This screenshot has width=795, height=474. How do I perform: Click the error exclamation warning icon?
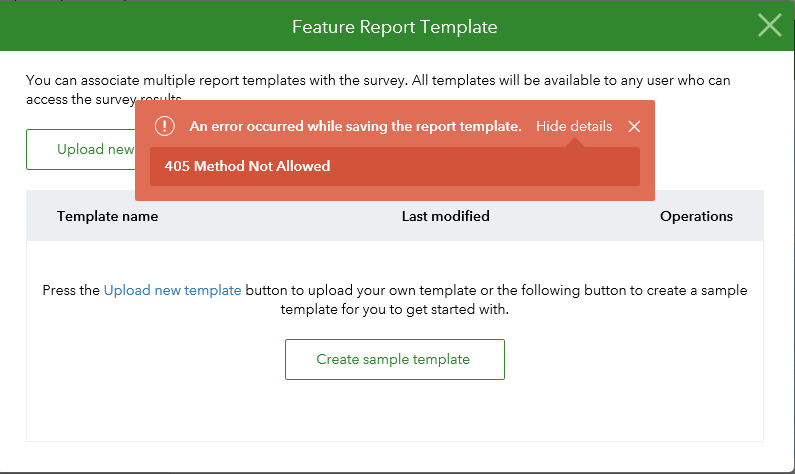164,126
